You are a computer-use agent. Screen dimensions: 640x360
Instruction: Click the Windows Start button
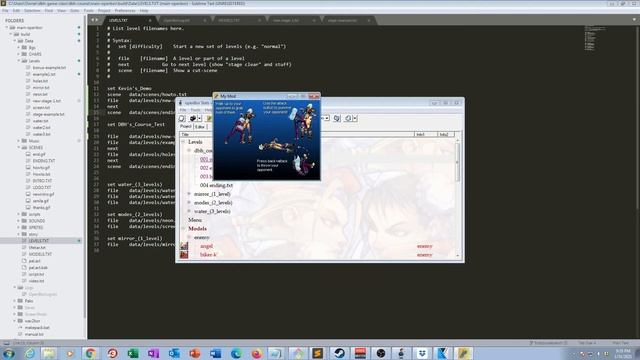click(9, 353)
